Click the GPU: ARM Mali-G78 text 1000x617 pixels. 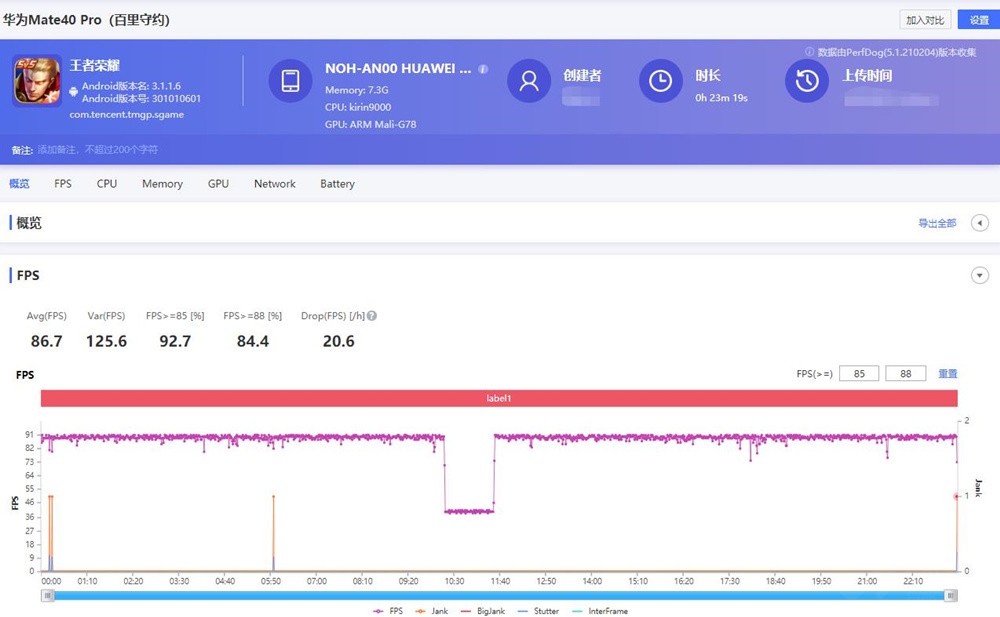tap(371, 124)
